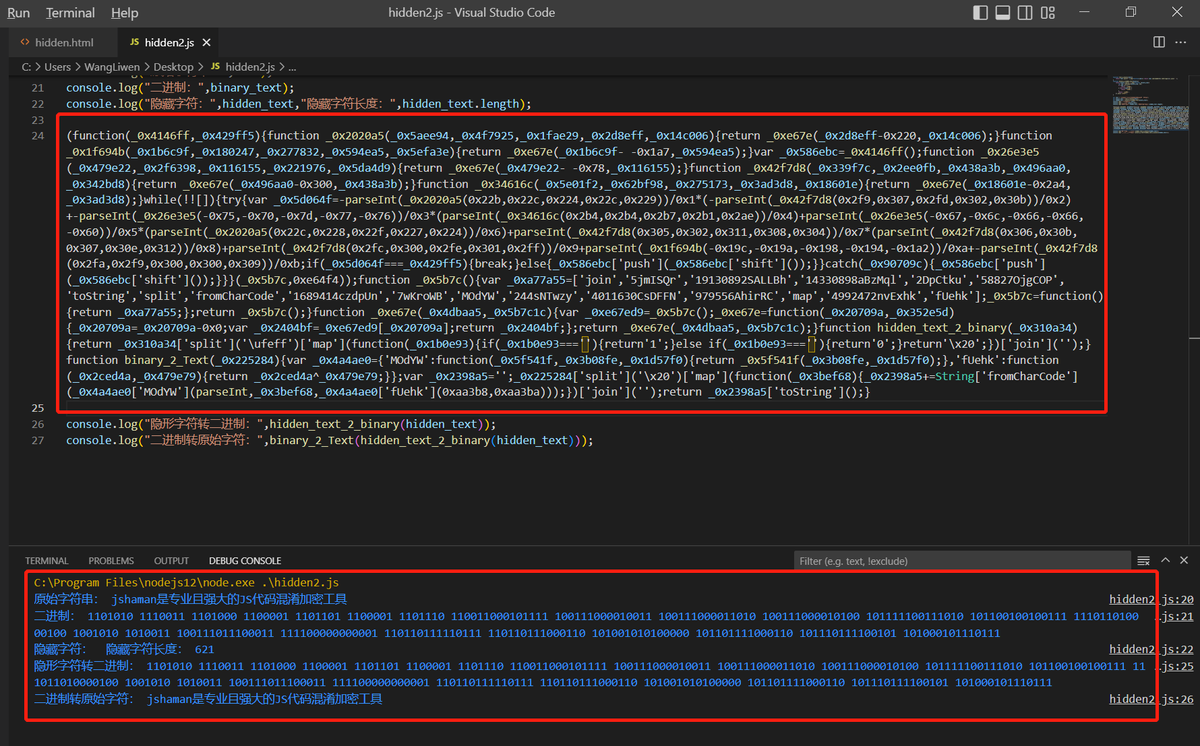The width and height of the screenshot is (1200, 746).
Task: Toggle the primary side bar layout icon
Action: click(x=980, y=13)
